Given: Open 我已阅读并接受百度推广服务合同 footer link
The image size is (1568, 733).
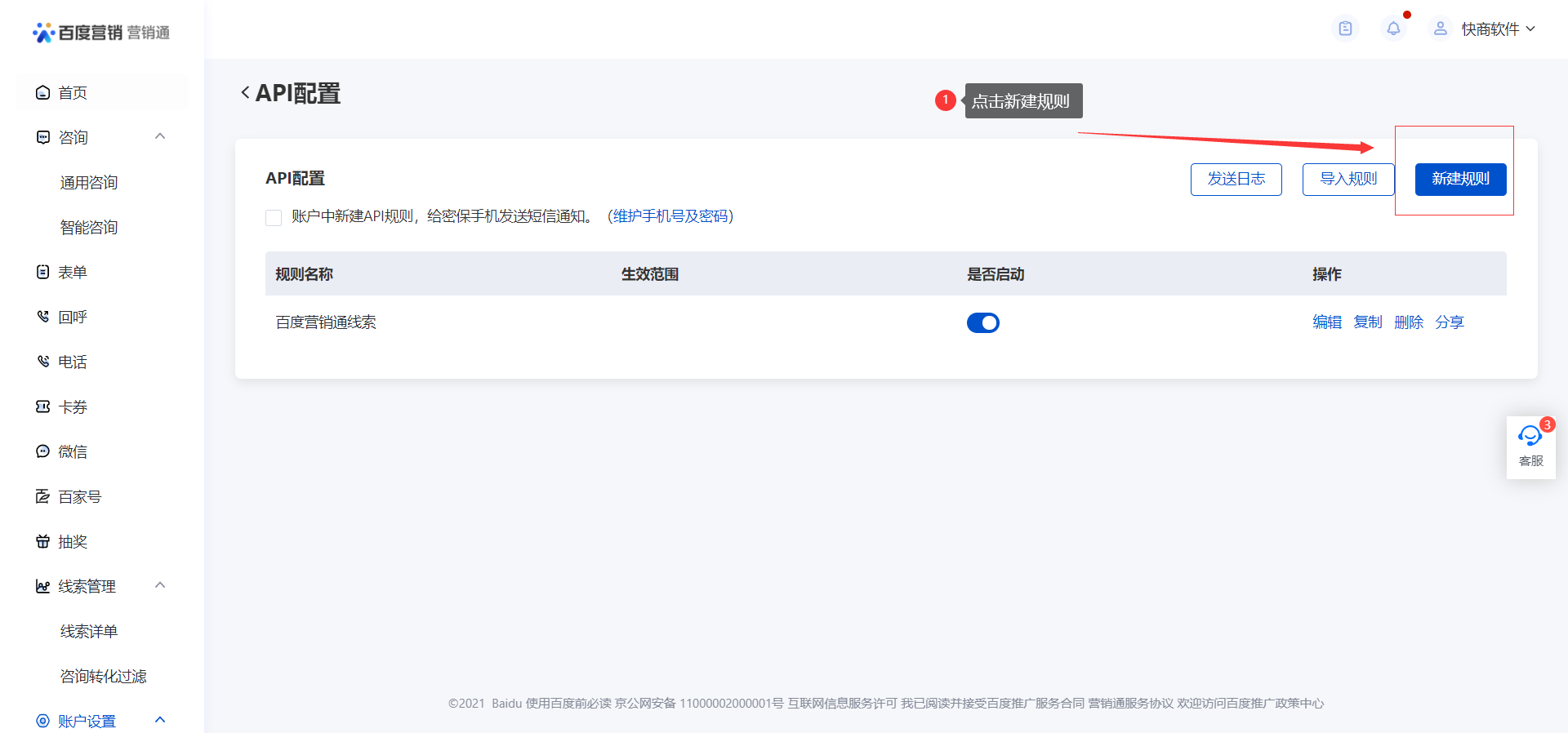Looking at the screenshot, I should [x=992, y=704].
